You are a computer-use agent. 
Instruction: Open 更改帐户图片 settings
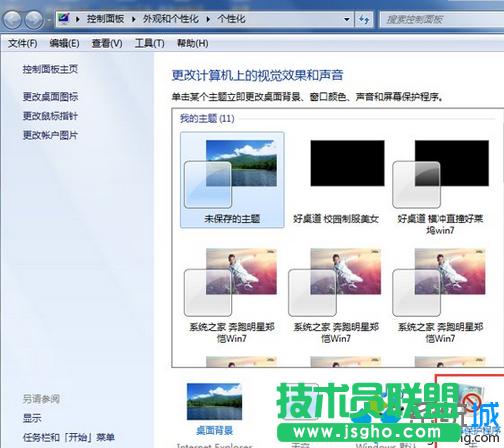(x=50, y=135)
